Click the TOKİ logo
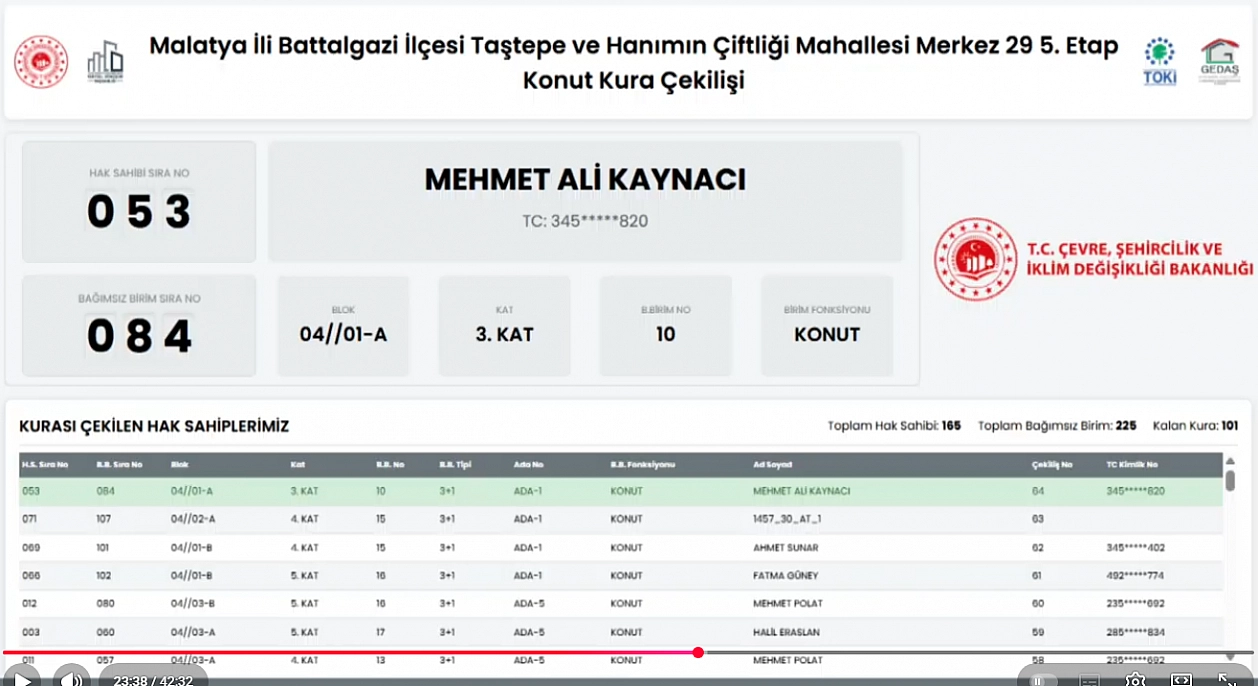Image resolution: width=1258 pixels, height=686 pixels. click(x=1160, y=62)
